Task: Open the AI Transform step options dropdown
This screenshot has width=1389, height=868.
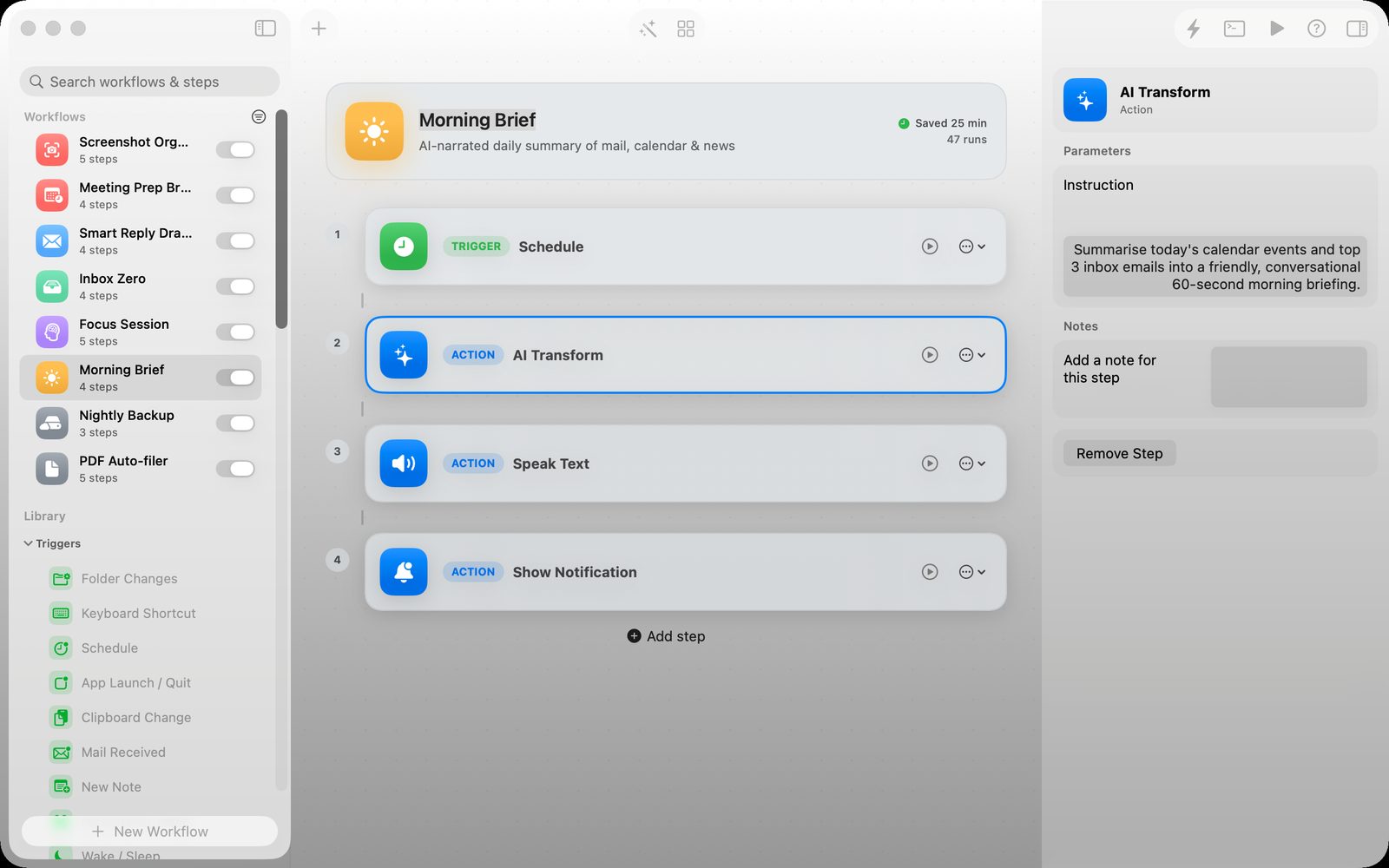Action: [972, 355]
